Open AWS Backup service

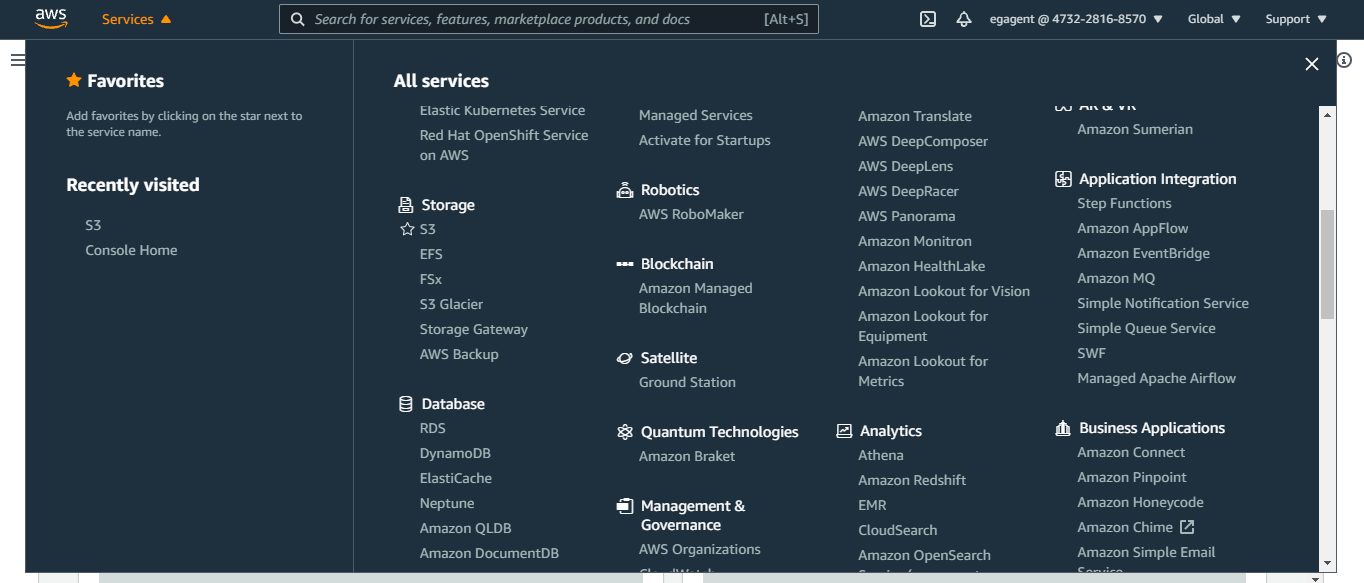point(459,354)
